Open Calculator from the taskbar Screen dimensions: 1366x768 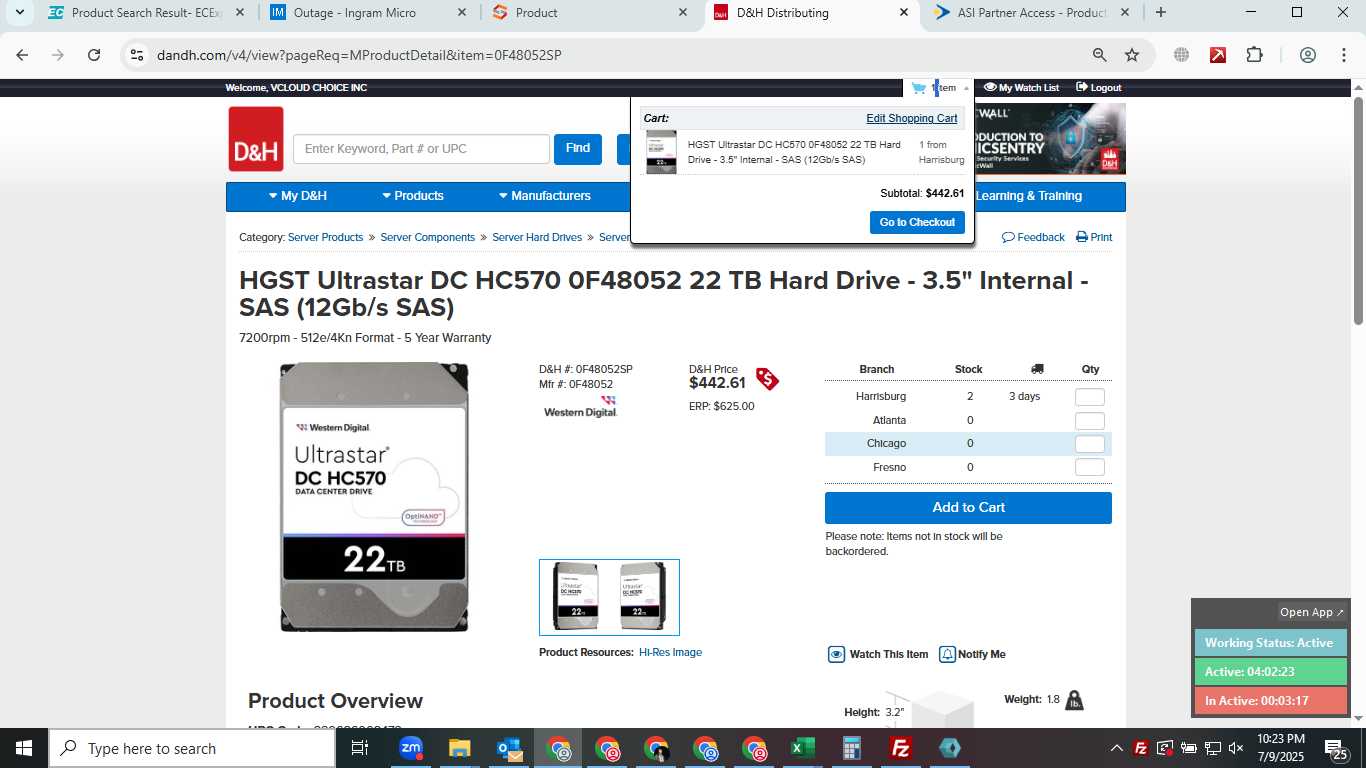(851, 748)
